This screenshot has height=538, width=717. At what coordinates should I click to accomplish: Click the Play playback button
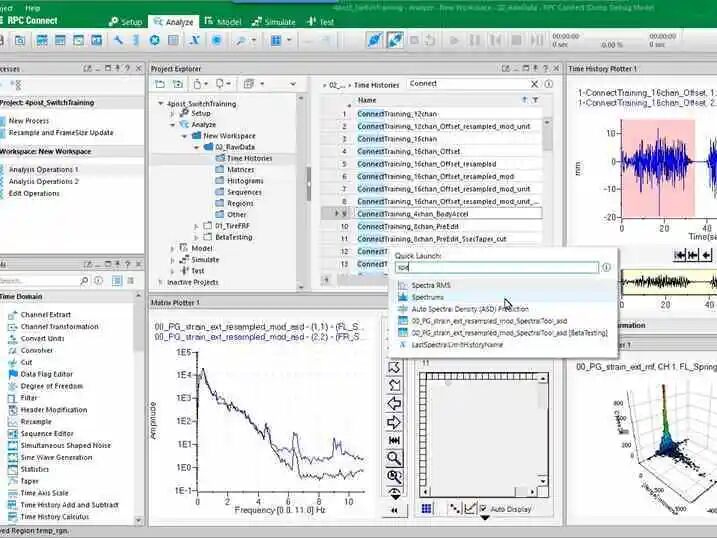click(x=454, y=41)
